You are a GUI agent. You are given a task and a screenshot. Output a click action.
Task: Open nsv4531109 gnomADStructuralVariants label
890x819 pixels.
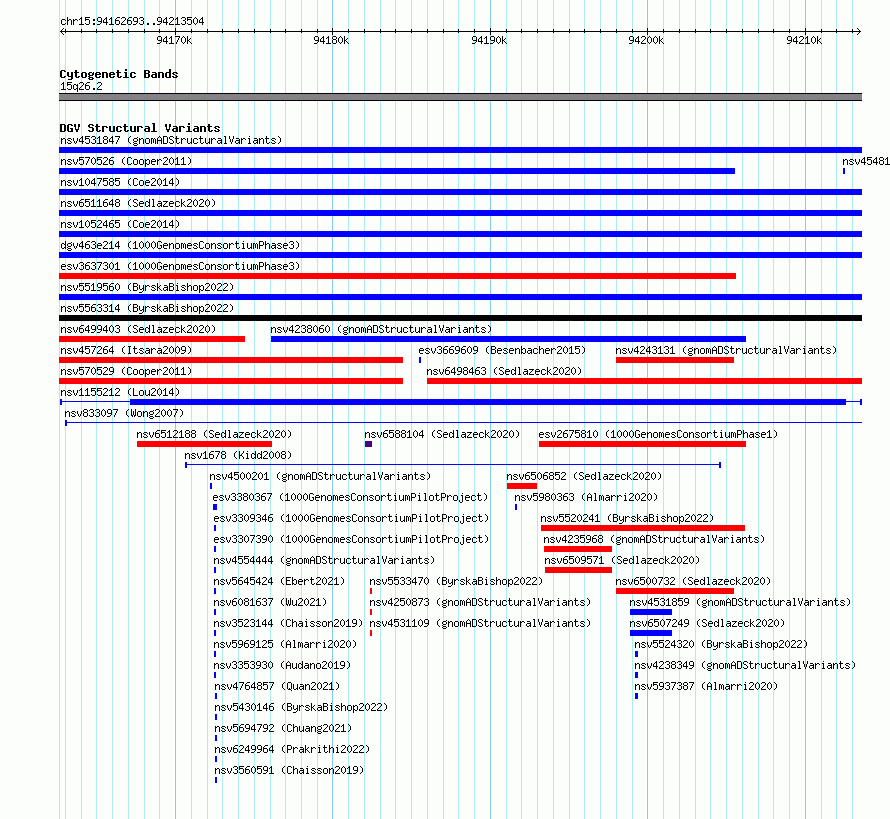tap(480, 623)
